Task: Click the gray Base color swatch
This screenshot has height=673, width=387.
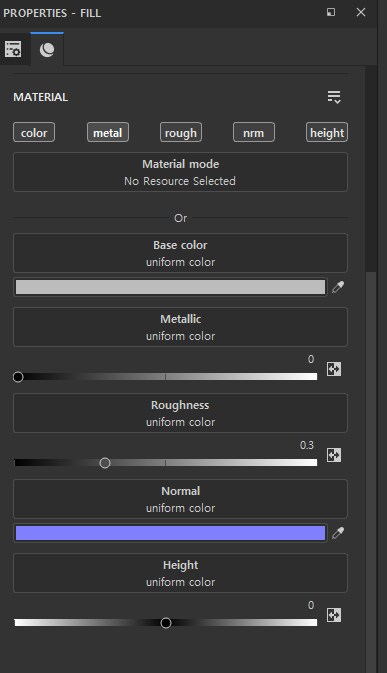Action: [x=170, y=287]
